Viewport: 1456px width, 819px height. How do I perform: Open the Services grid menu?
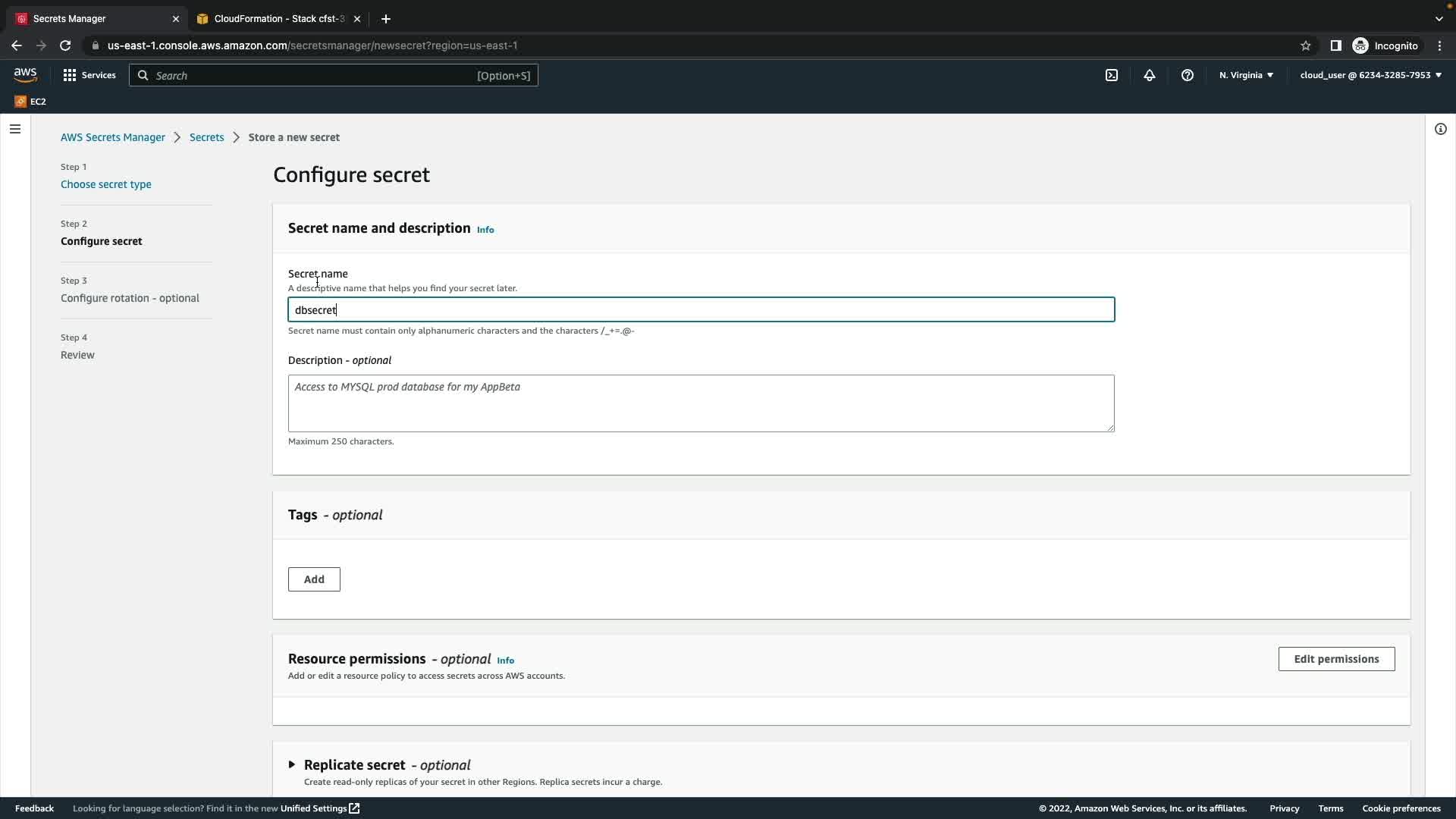coord(89,75)
